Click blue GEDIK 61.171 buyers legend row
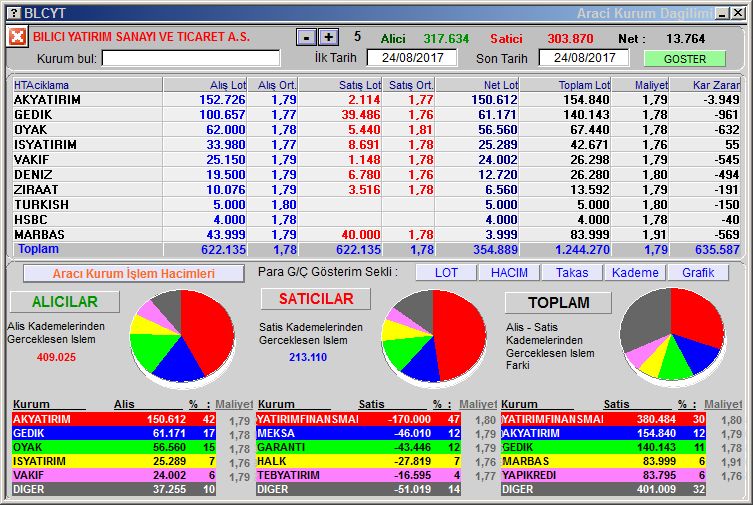 tap(114, 433)
